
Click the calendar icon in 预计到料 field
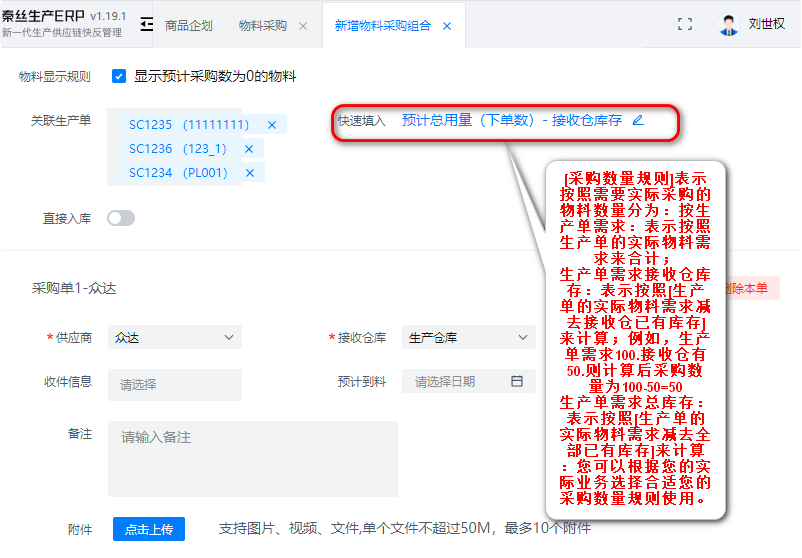[x=517, y=382]
